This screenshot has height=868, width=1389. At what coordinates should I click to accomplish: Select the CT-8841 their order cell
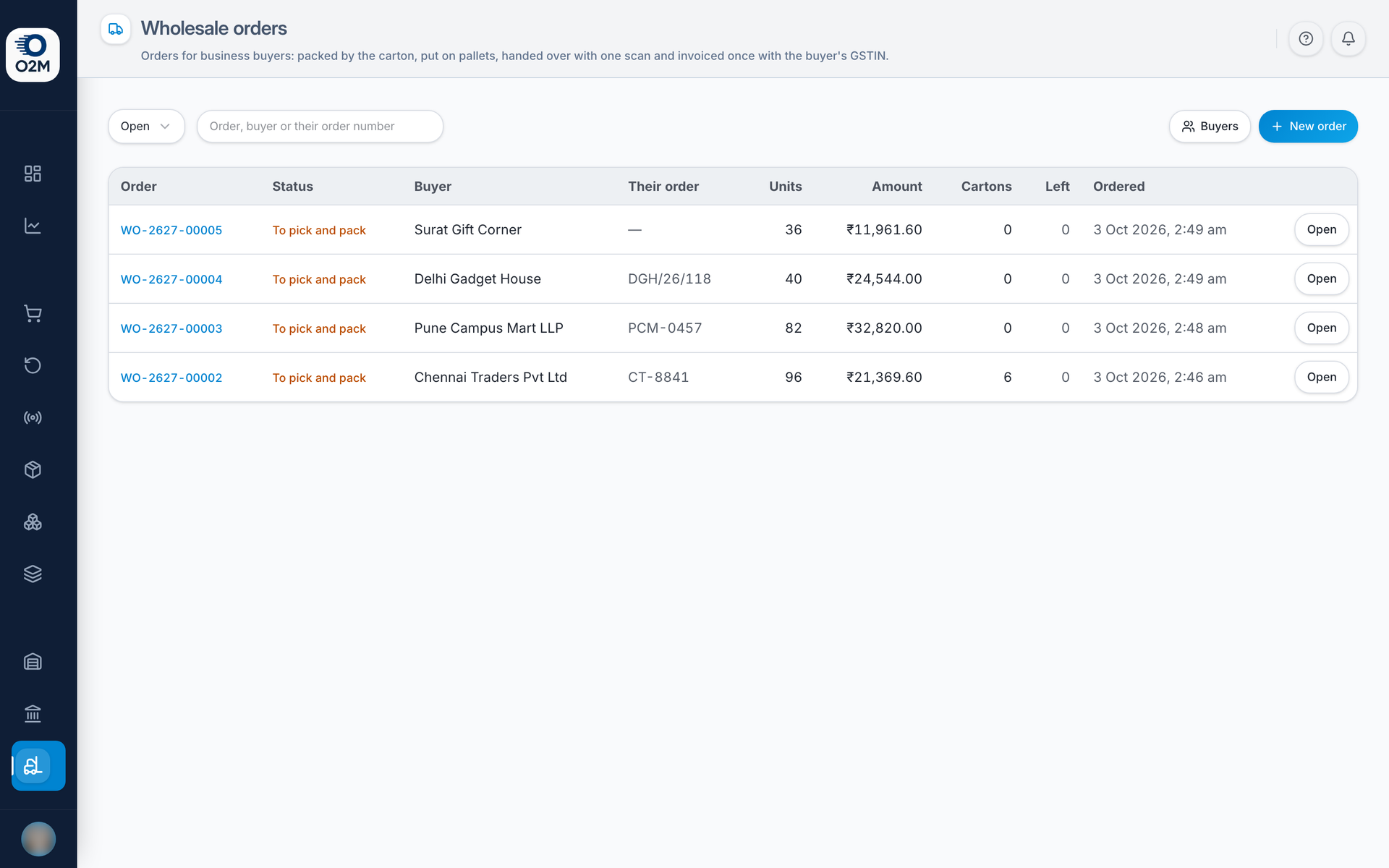pos(658,377)
